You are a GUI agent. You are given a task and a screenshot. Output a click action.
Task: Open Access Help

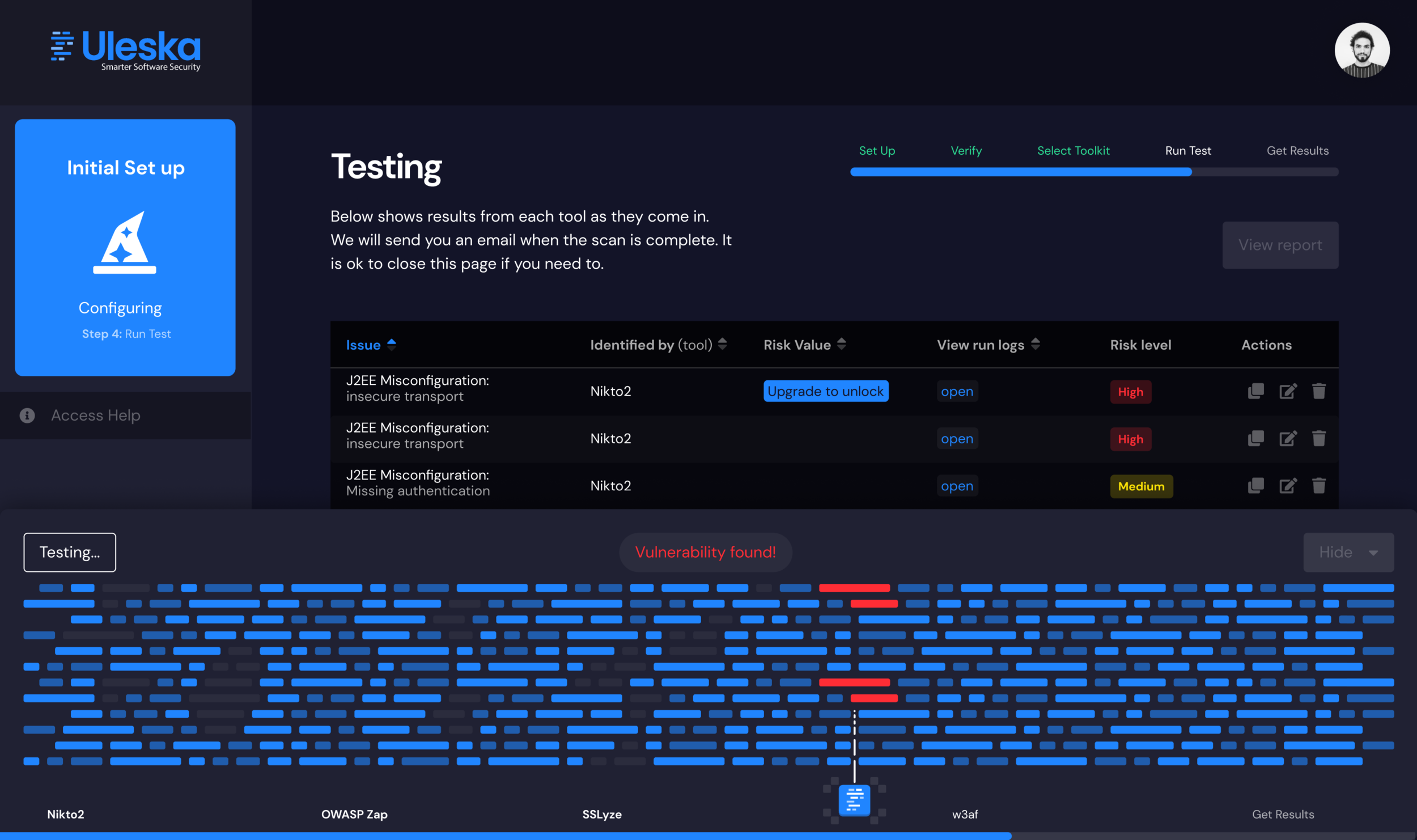tap(125, 415)
